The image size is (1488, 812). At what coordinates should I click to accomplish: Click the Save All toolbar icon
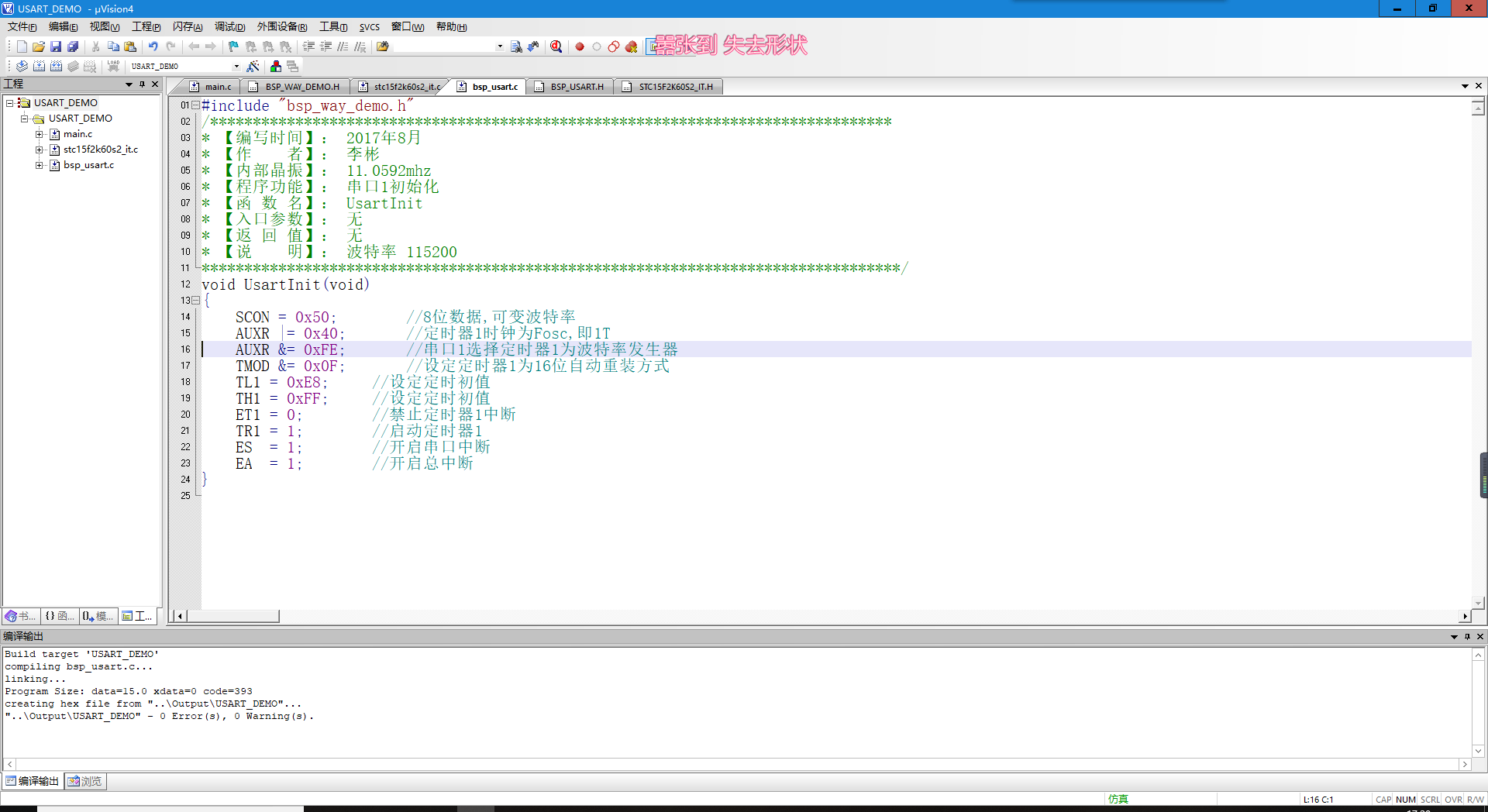tap(73, 46)
